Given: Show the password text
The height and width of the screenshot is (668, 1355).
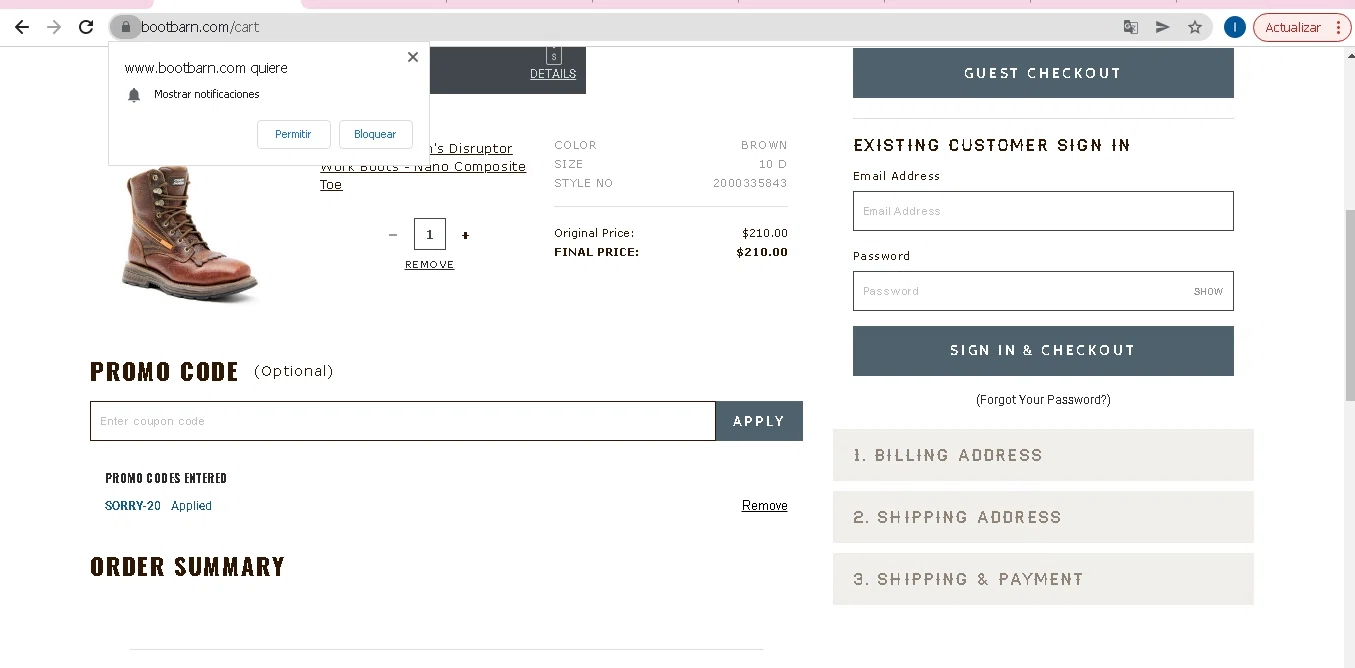Looking at the screenshot, I should 1208,292.
